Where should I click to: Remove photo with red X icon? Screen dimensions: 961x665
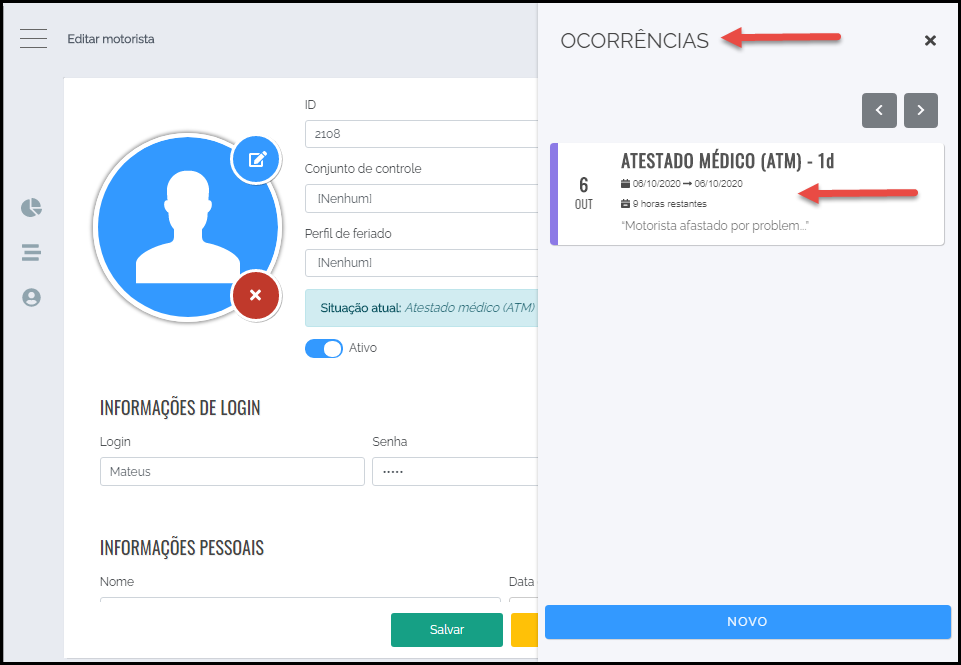point(255,295)
